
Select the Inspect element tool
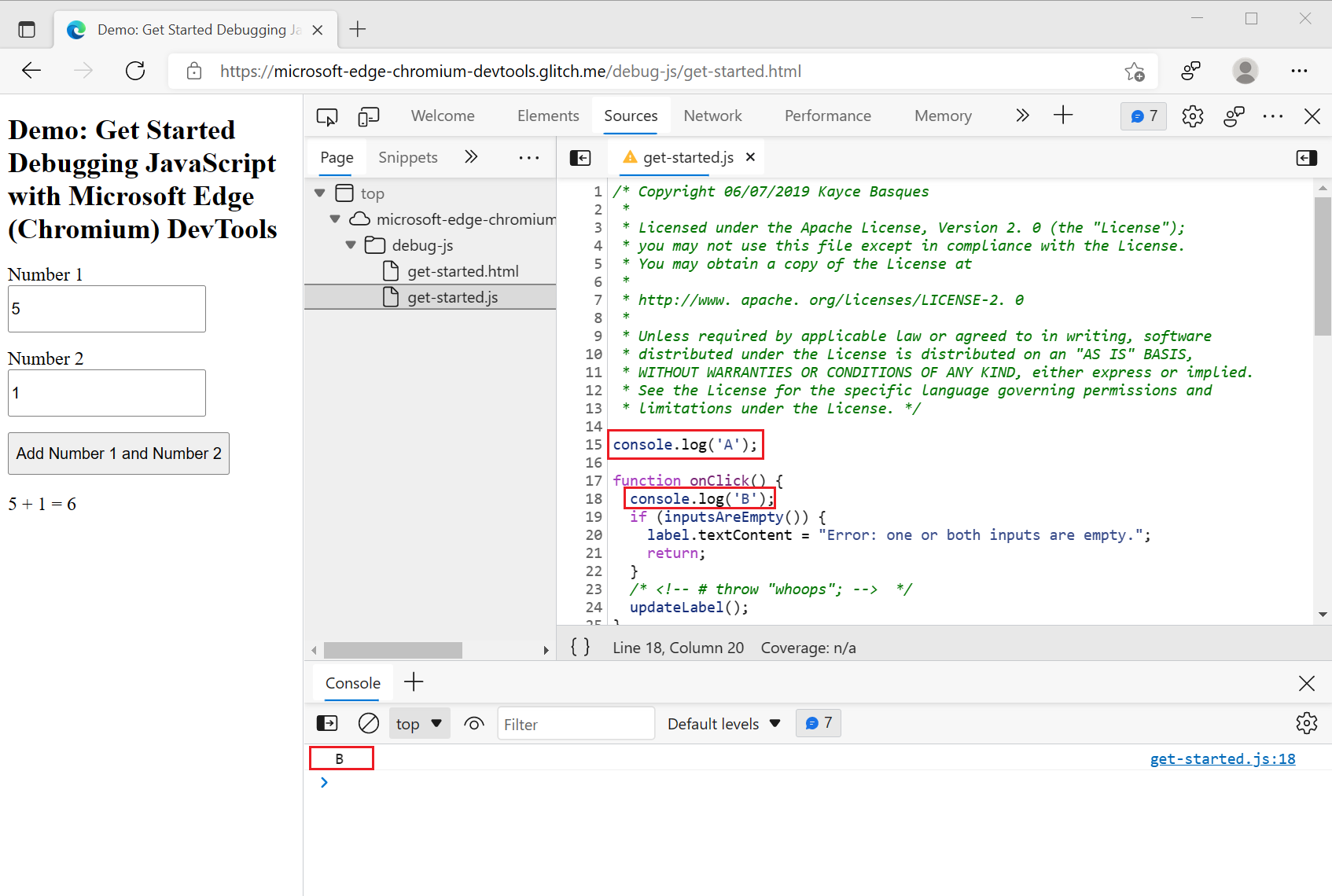pyautogui.click(x=327, y=116)
